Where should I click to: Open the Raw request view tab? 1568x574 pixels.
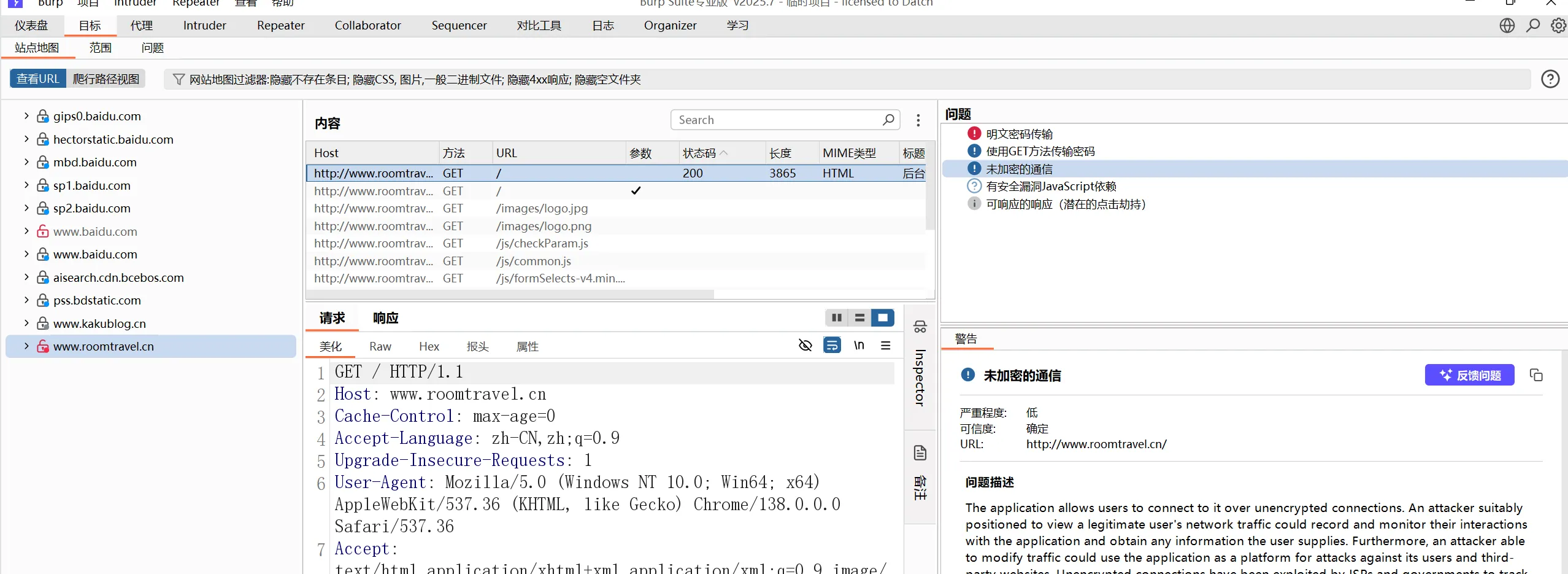pos(380,347)
